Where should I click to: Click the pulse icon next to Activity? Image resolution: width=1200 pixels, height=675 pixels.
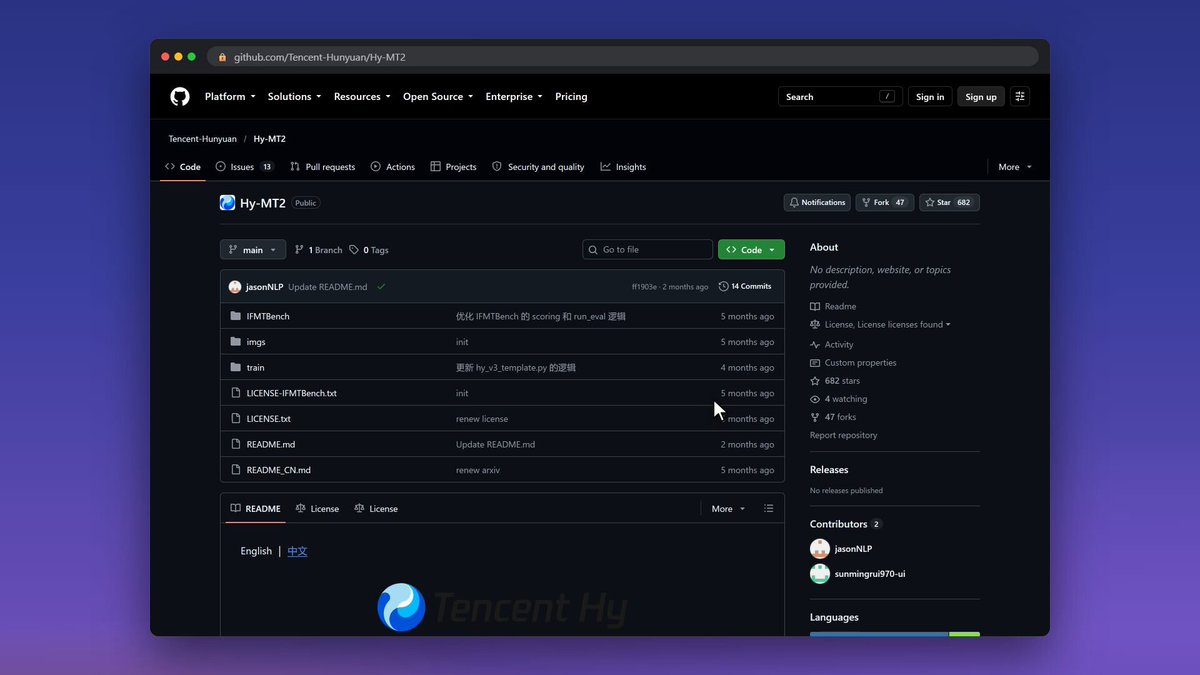click(x=815, y=345)
